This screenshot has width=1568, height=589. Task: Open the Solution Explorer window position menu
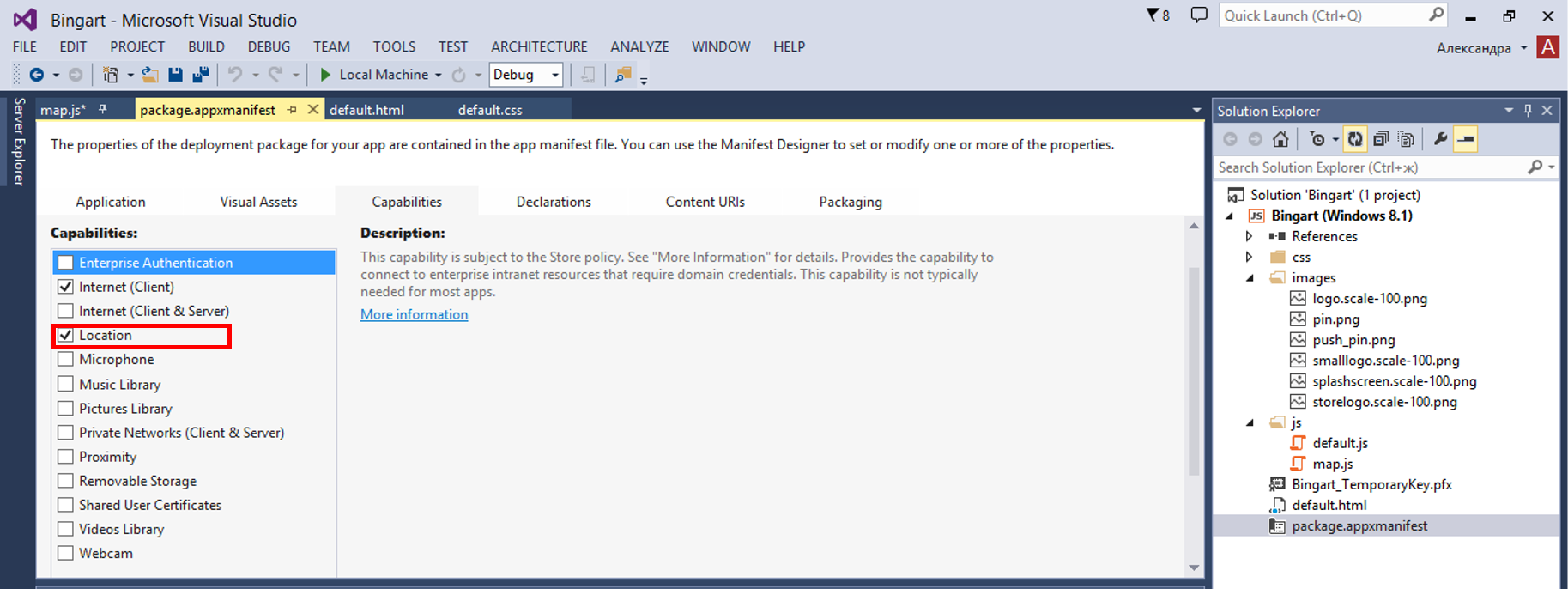point(1508,111)
